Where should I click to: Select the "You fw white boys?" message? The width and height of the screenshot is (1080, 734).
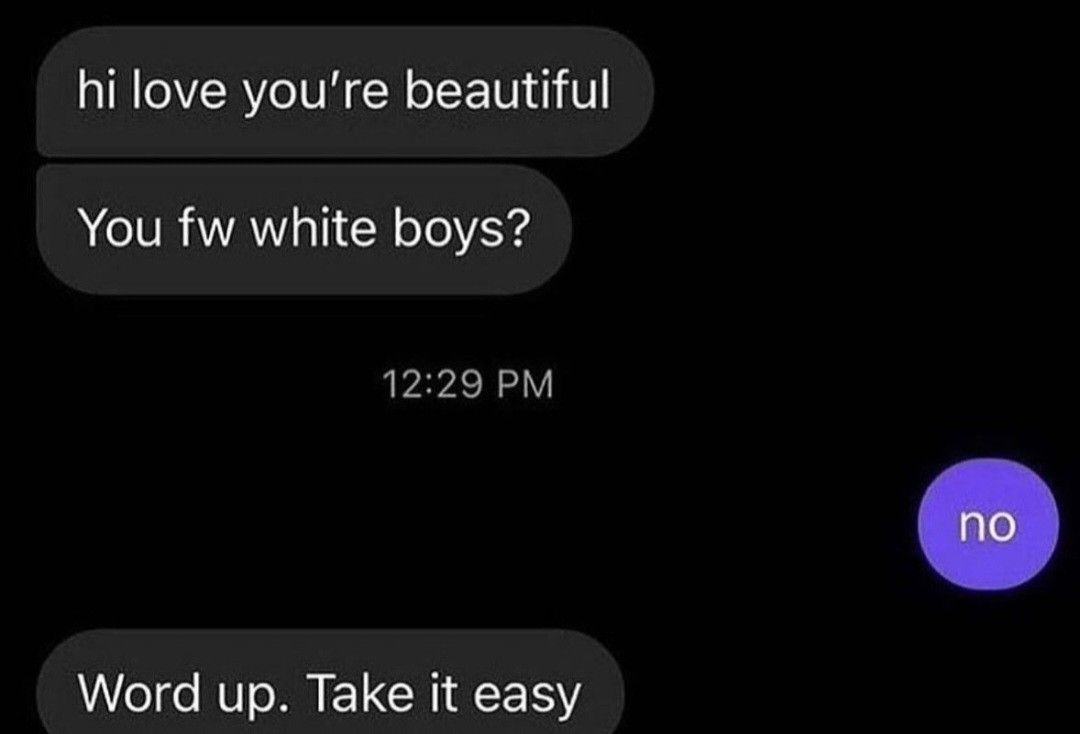304,229
